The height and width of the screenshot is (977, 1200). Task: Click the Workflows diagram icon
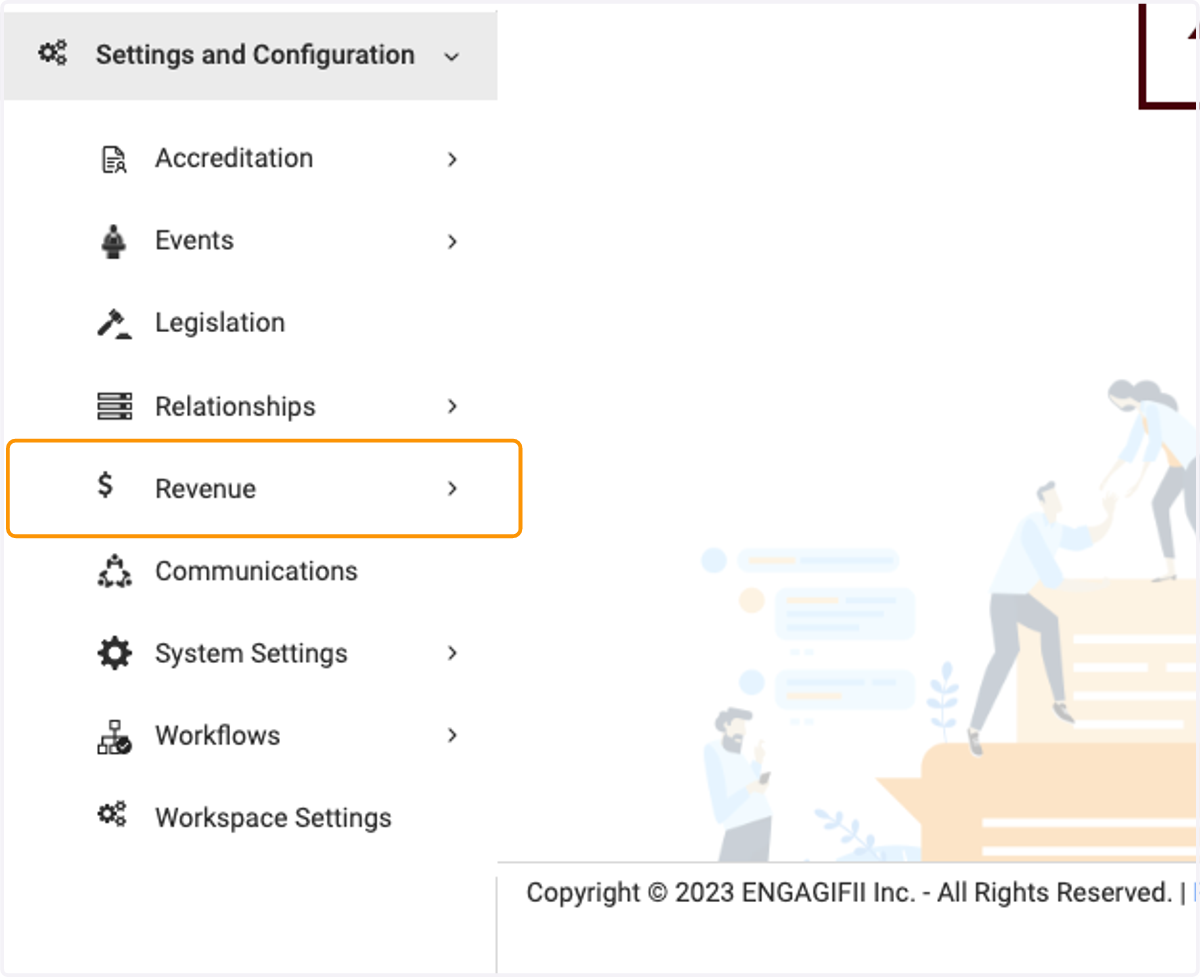114,736
